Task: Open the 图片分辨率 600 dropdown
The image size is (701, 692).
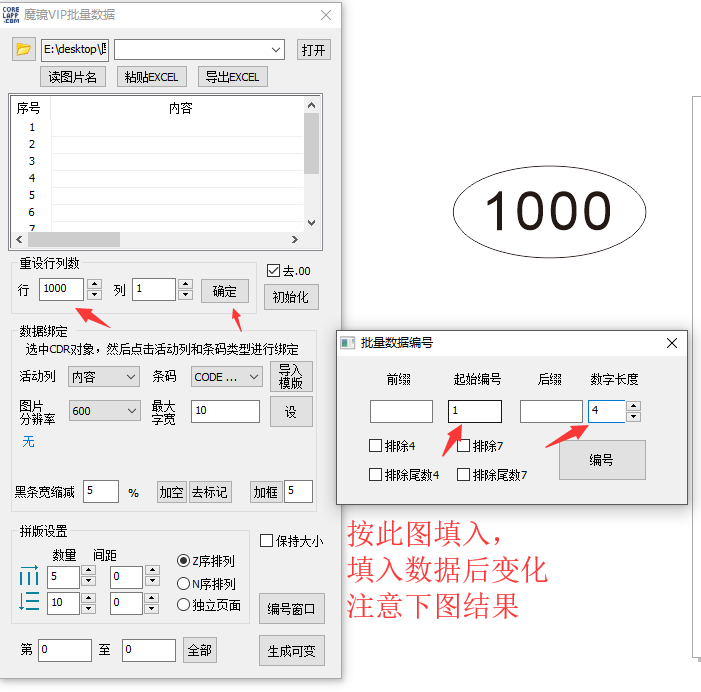Action: click(104, 411)
